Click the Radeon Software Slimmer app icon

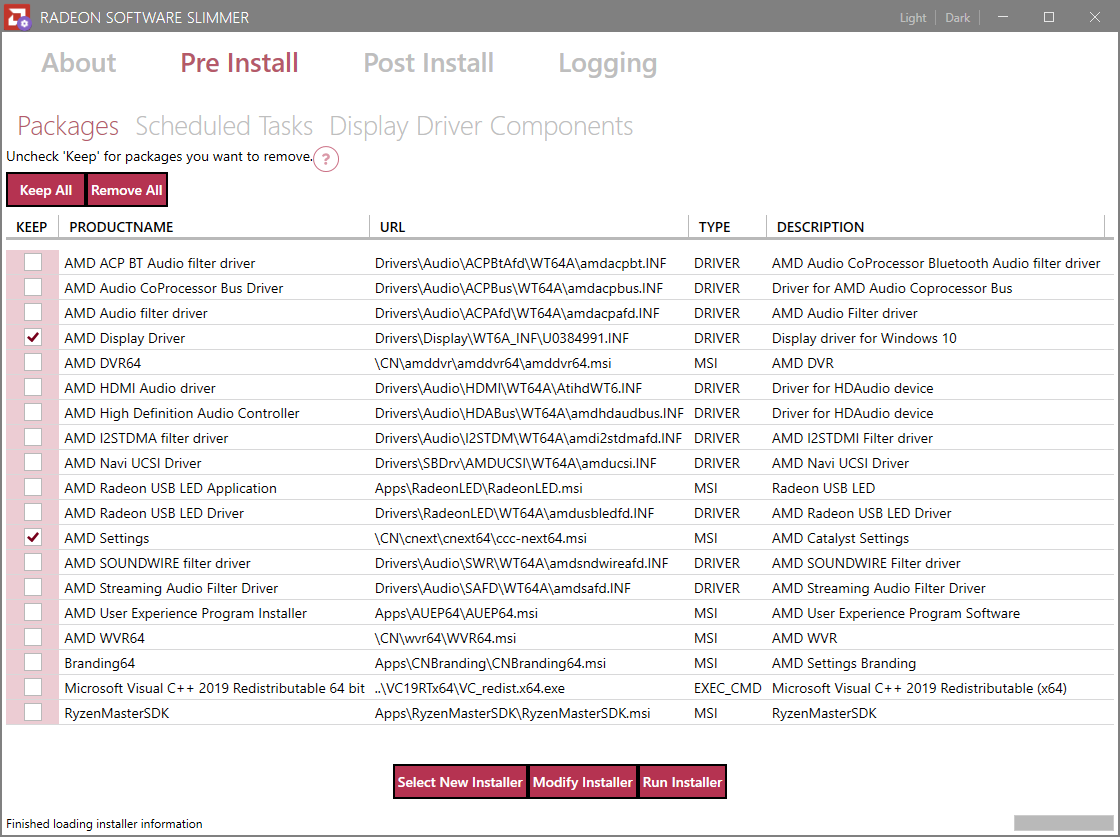17,16
